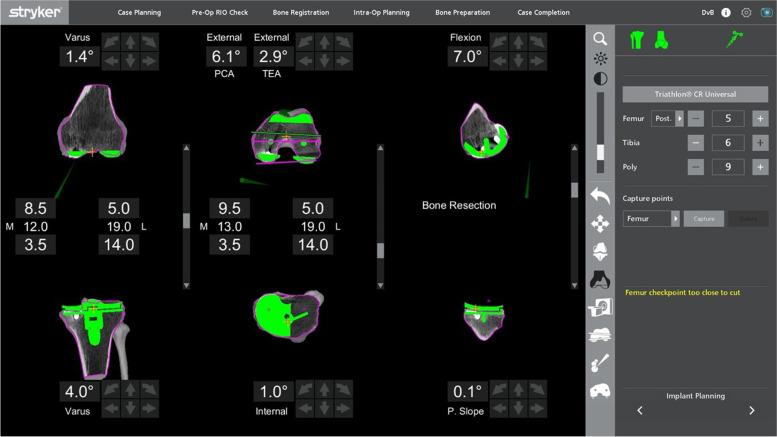The image size is (777, 437).
Task: Expand the Capture points Femur dropdown
Action: coord(651,217)
